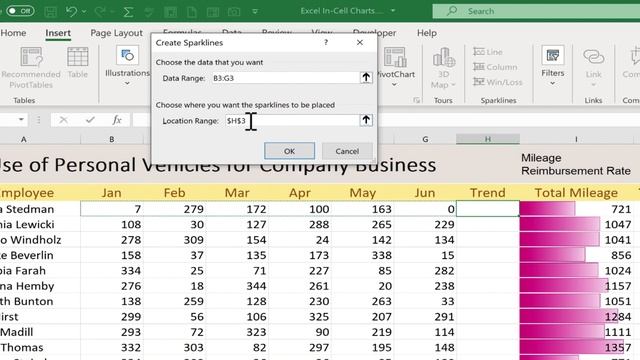640x360 pixels.
Task: Collapse dialog using Data Range selector arrow
Action: 366,78
